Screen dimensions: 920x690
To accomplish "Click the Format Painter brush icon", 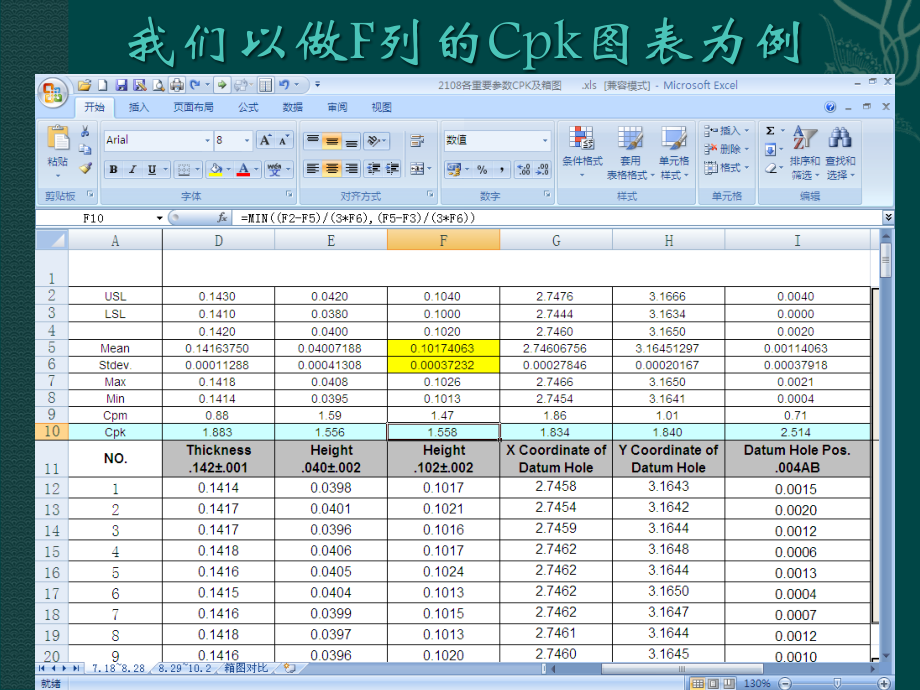I will coord(86,168).
